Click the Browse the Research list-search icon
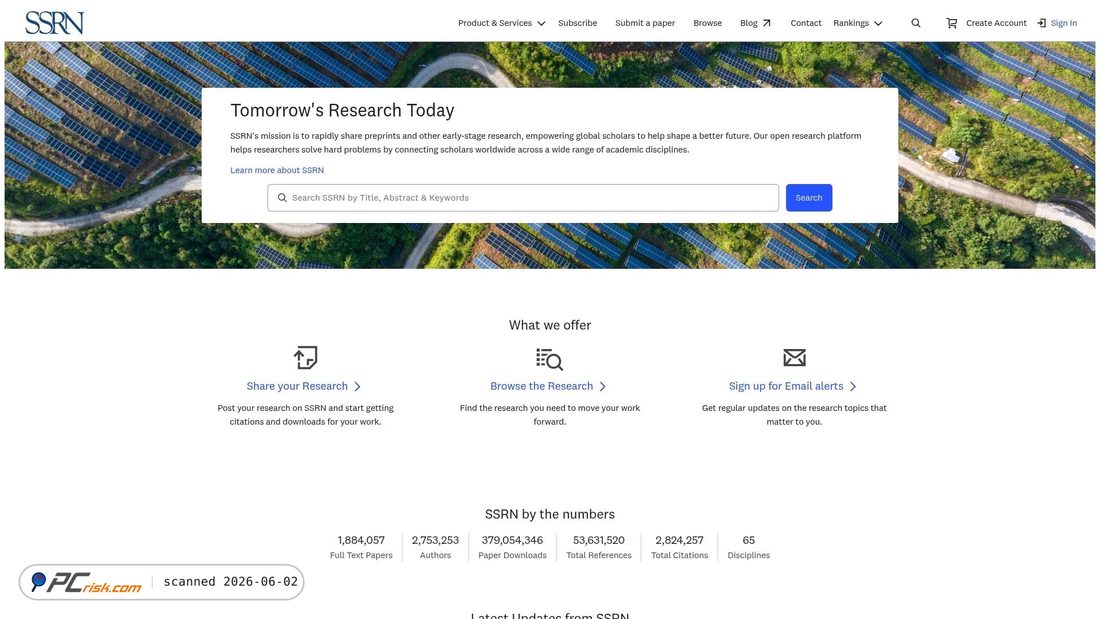 pyautogui.click(x=549, y=359)
